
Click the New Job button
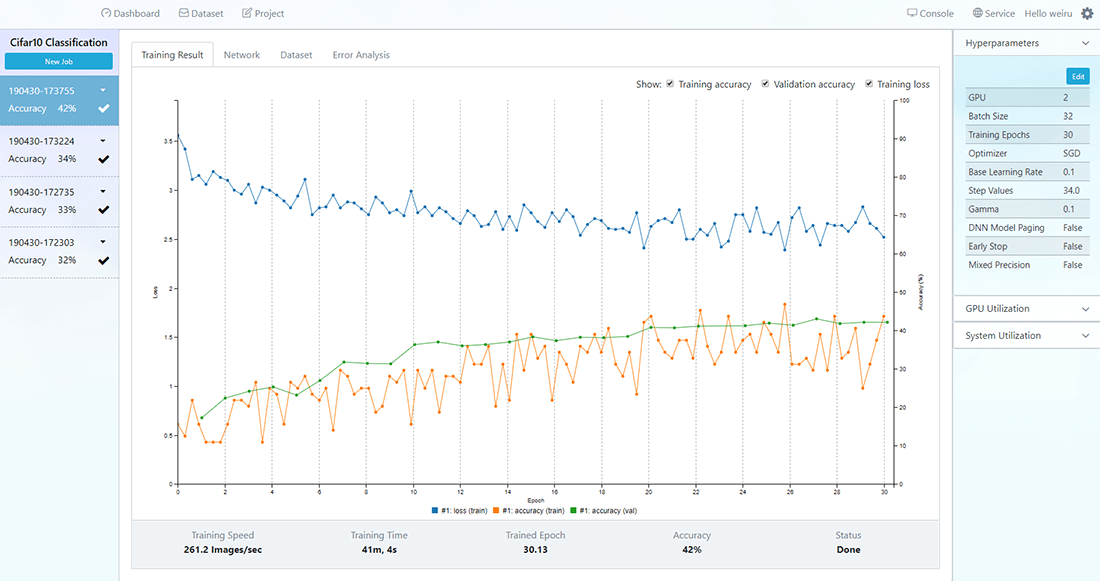59,62
